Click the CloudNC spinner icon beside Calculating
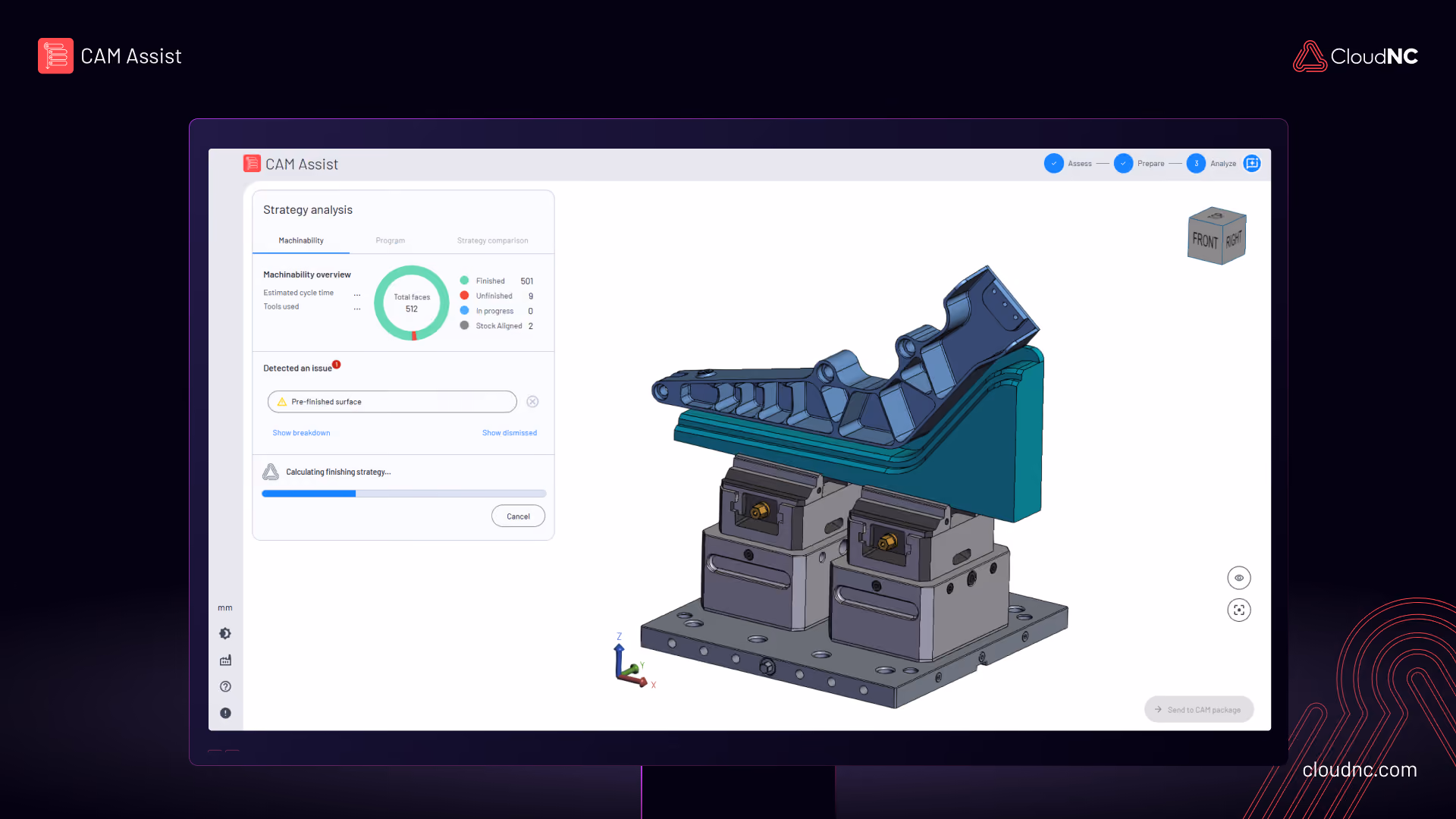The height and width of the screenshot is (819, 1456). (271, 472)
